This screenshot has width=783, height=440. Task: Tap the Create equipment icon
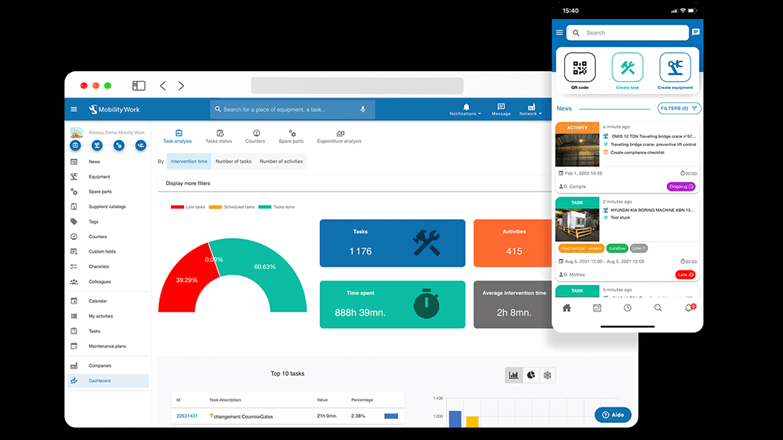coord(675,68)
